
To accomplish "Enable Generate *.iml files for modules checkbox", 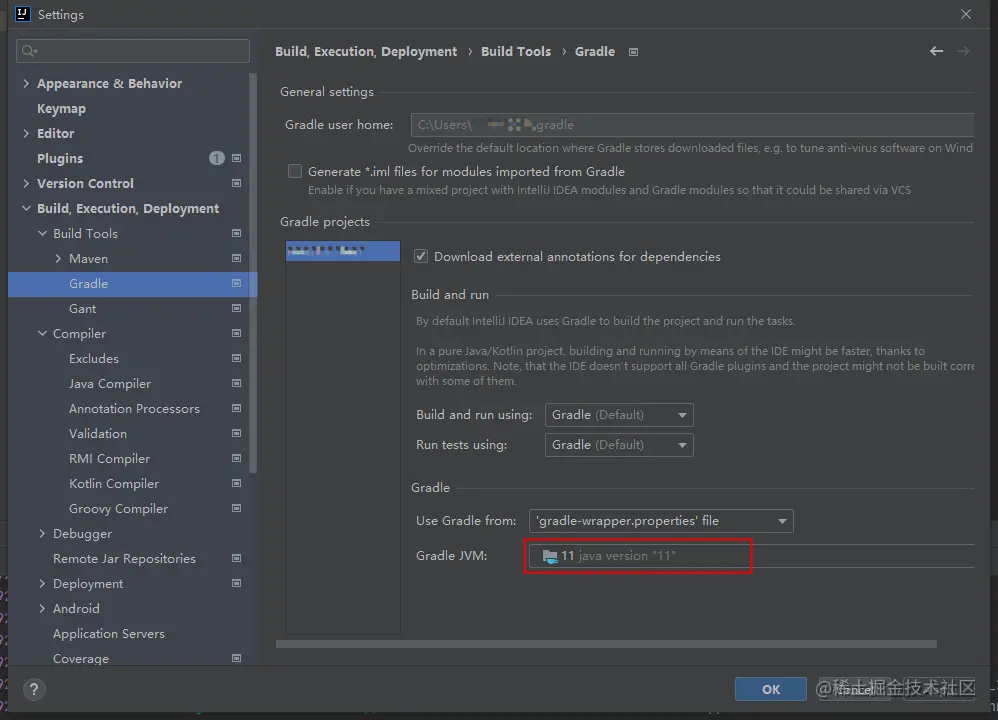I will click(295, 171).
